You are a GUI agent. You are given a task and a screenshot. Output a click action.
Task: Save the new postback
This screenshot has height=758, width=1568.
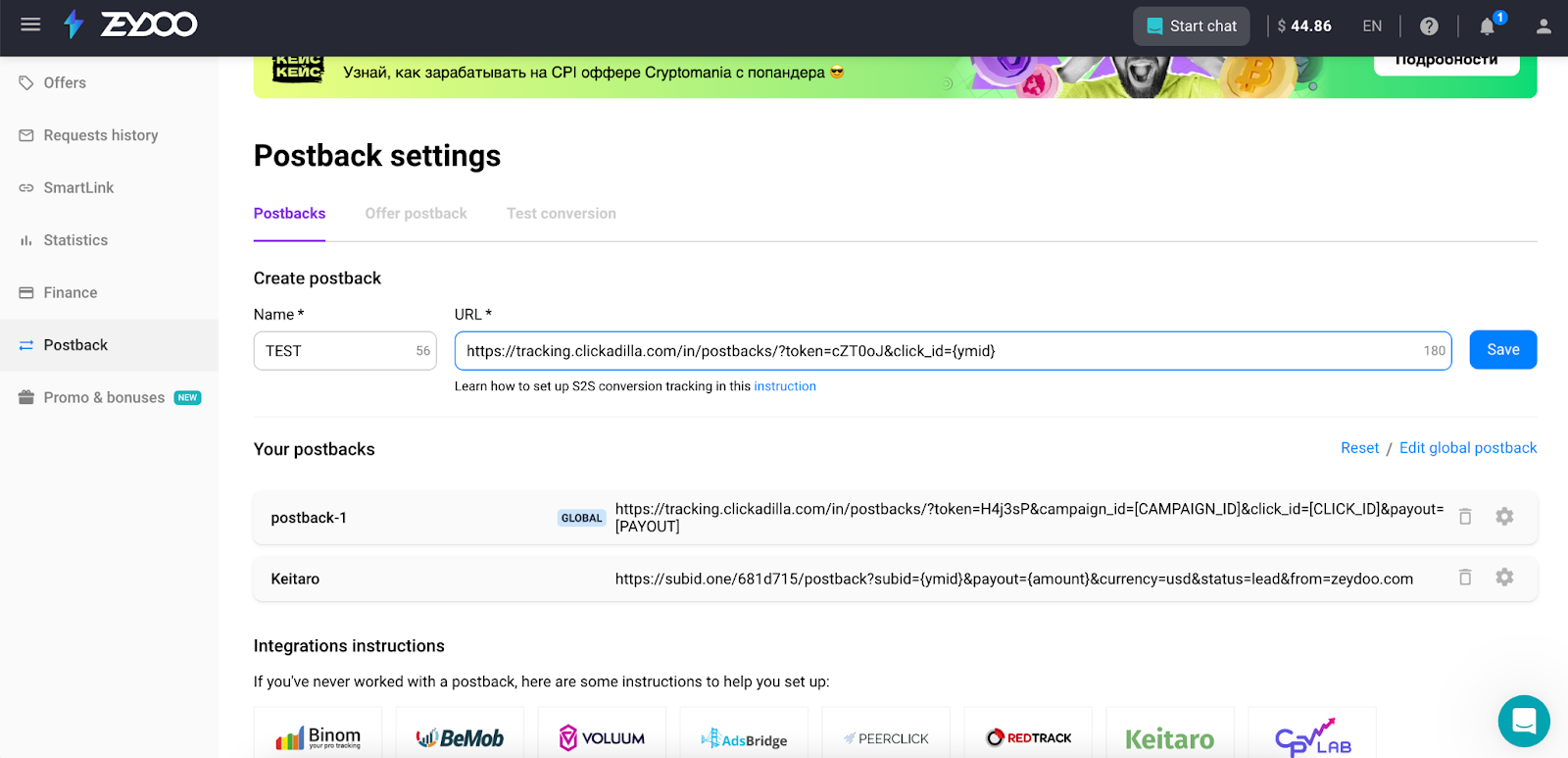point(1502,350)
